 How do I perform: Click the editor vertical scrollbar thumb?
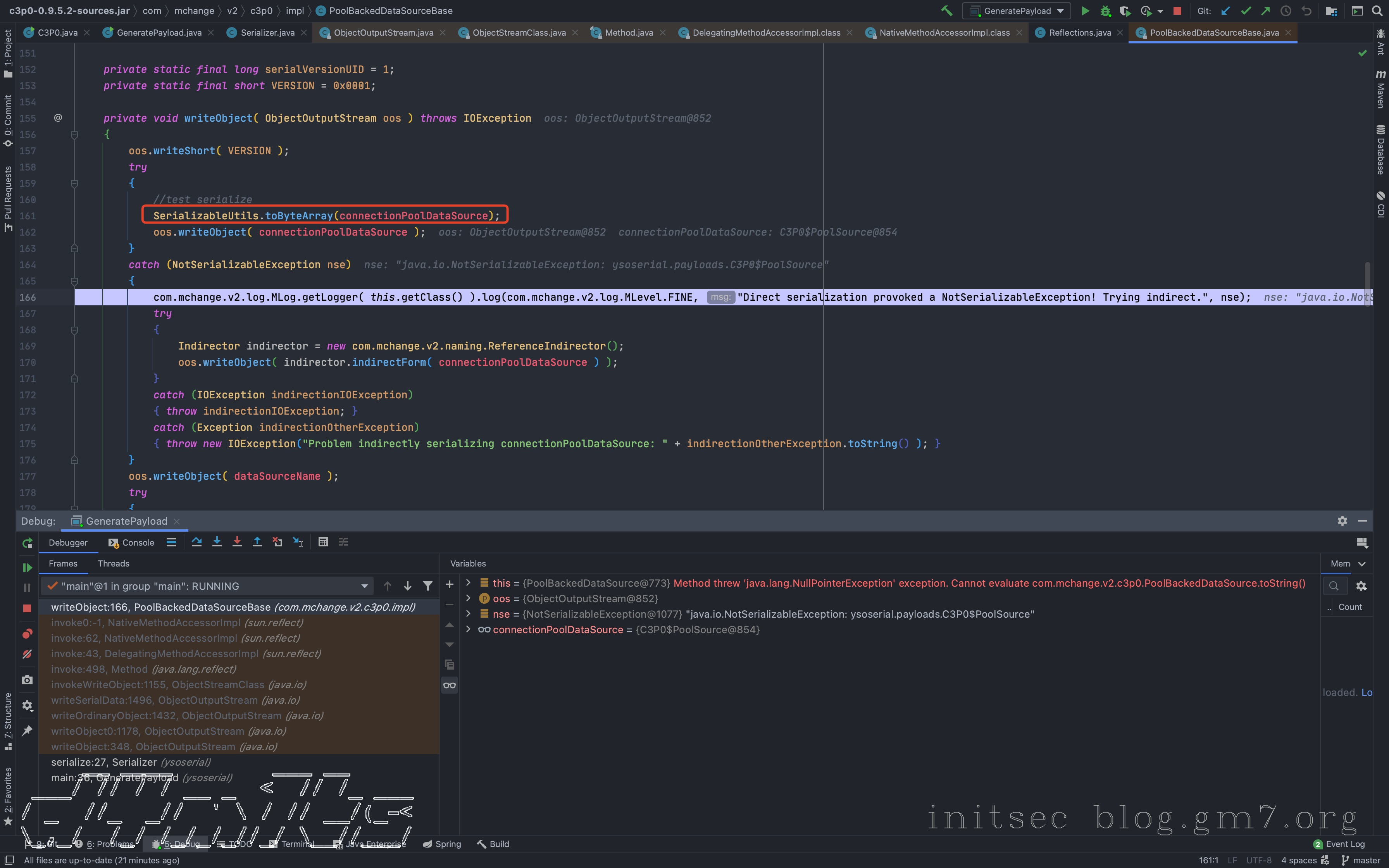(x=1368, y=284)
